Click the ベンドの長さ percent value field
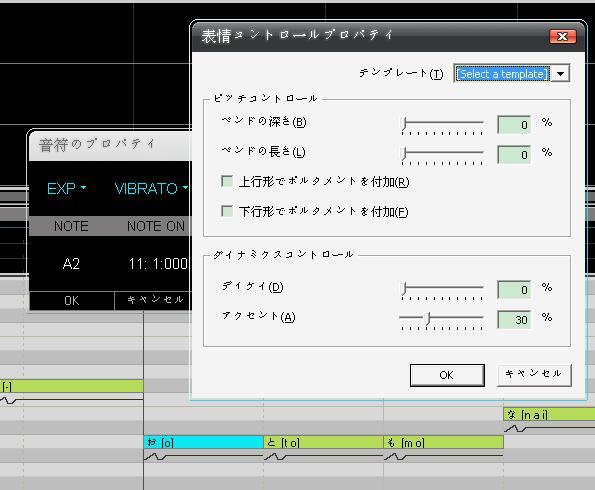 [x=514, y=154]
